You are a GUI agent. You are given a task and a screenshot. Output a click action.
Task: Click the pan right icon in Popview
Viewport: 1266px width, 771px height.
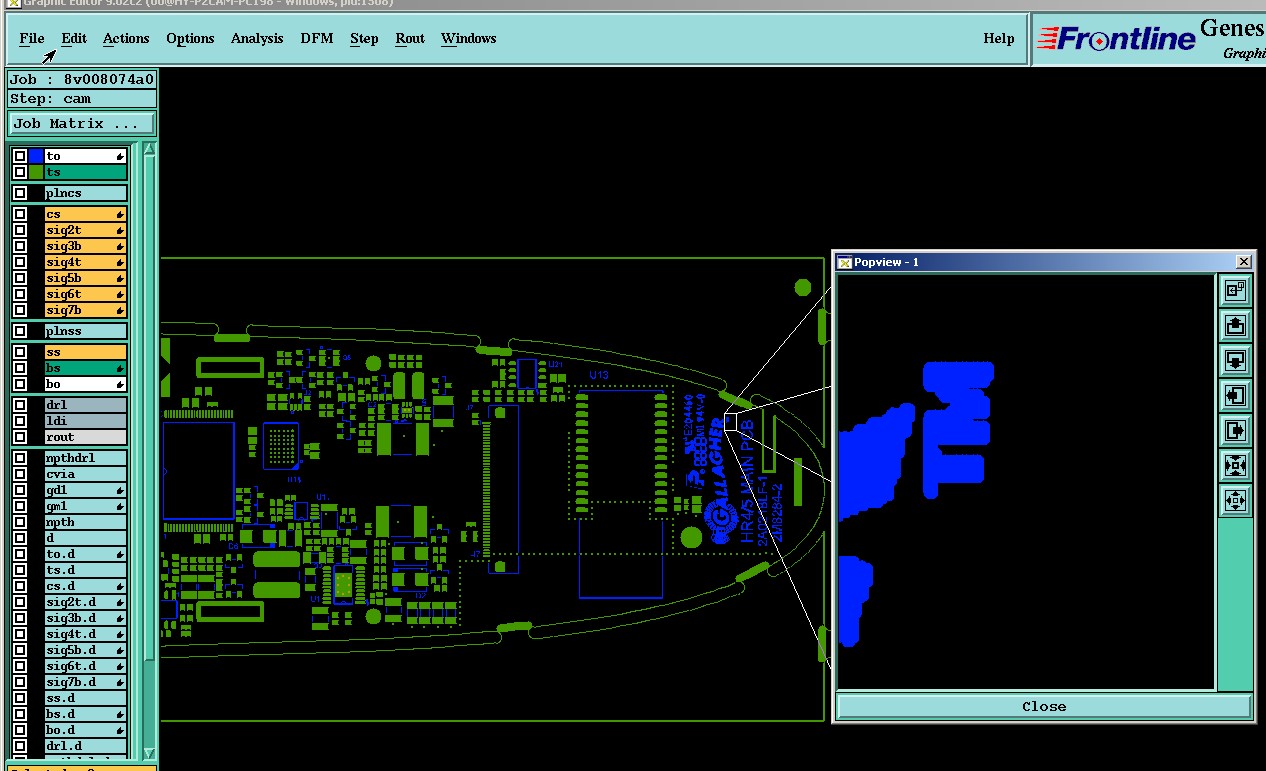[1236, 430]
